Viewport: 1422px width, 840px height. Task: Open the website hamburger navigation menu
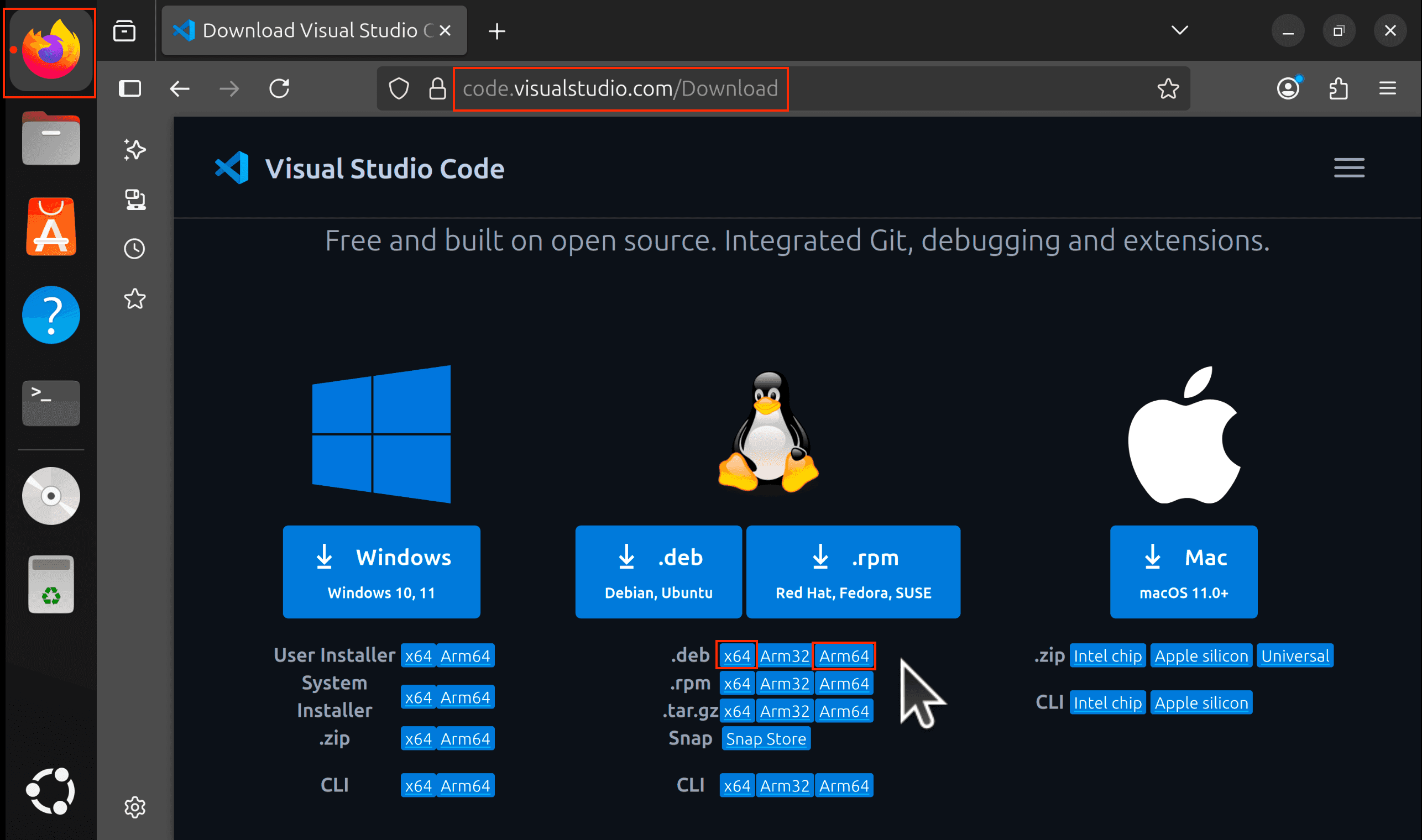[1349, 168]
